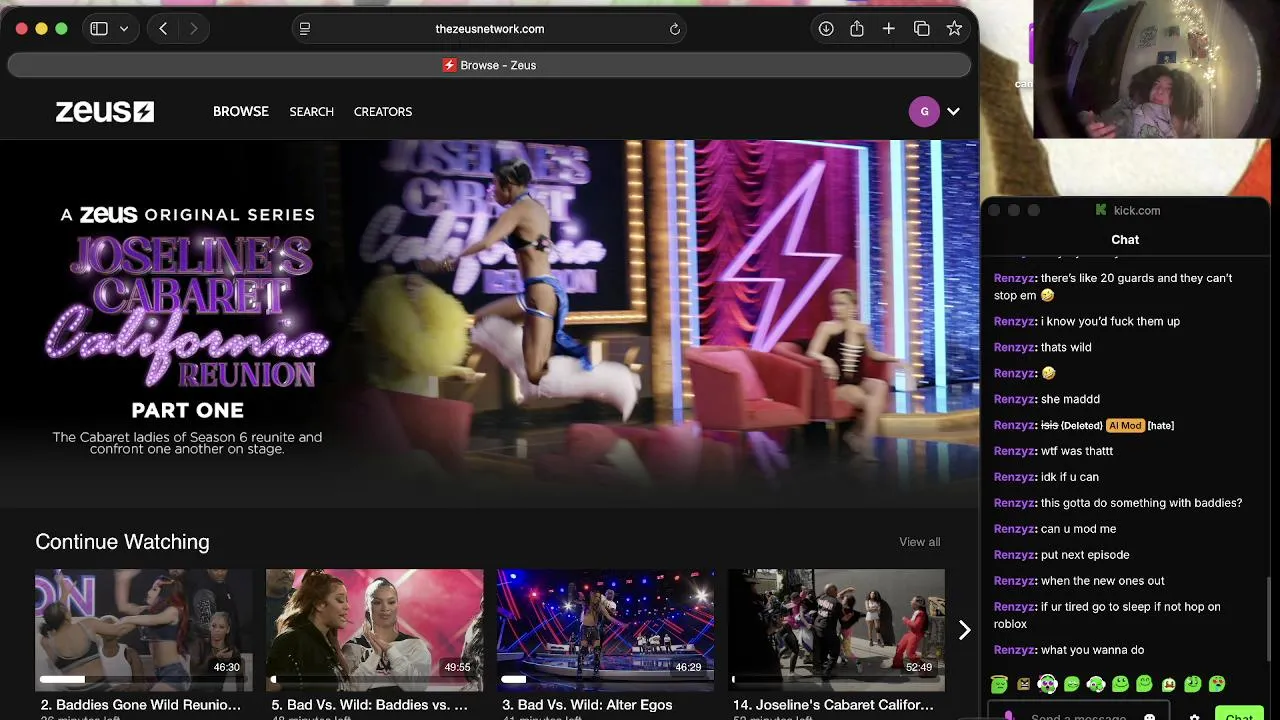
Task: Open Bad Vs. Wild: Baddies vs. thumbnail
Action: coord(375,630)
